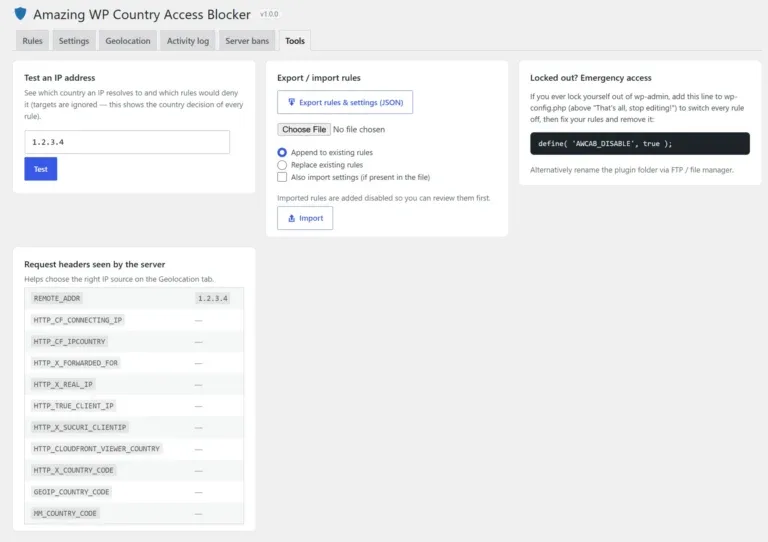Click the upload icon on Import button

pos(291,218)
